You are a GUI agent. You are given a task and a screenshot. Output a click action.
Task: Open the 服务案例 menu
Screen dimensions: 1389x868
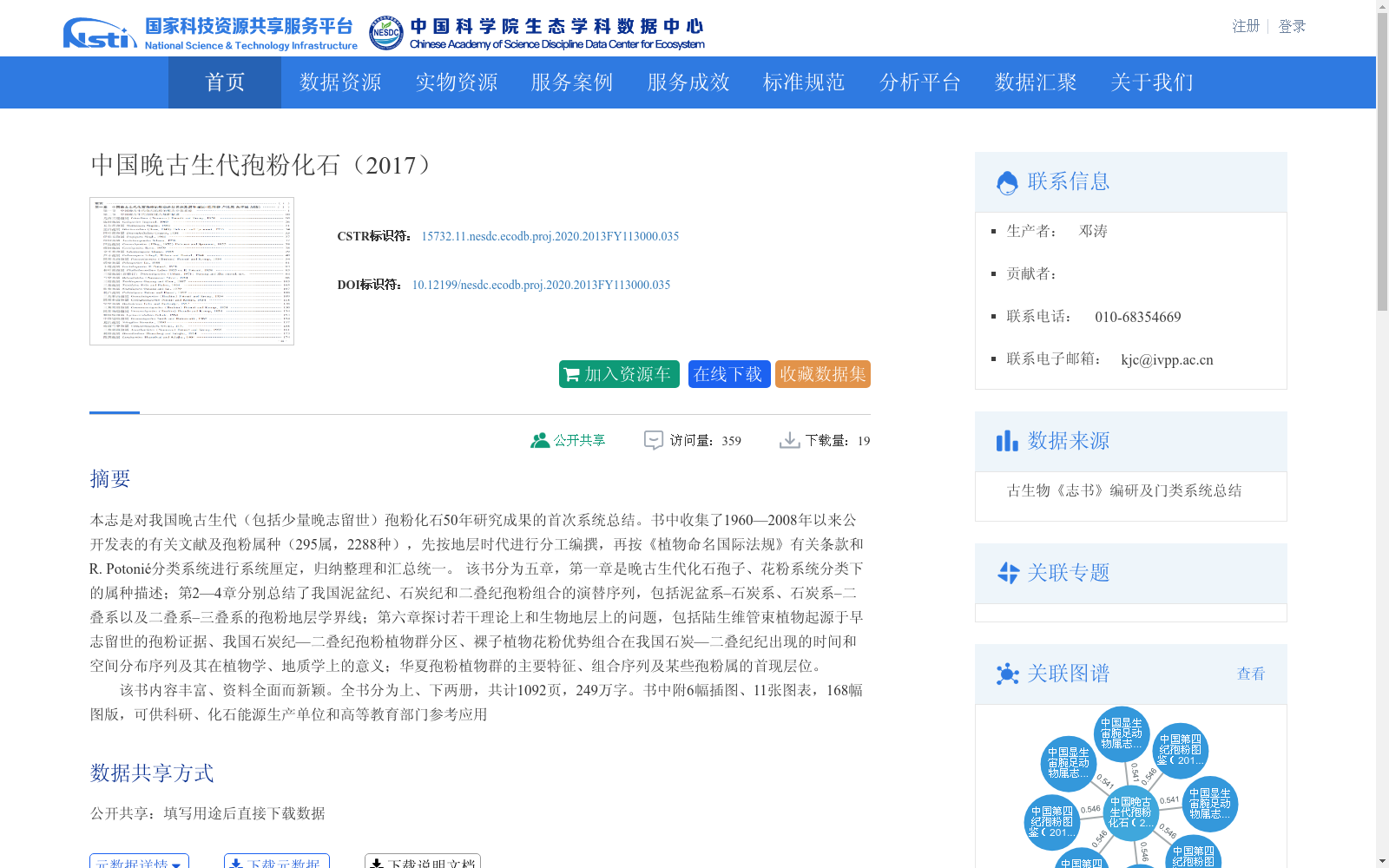click(x=572, y=82)
